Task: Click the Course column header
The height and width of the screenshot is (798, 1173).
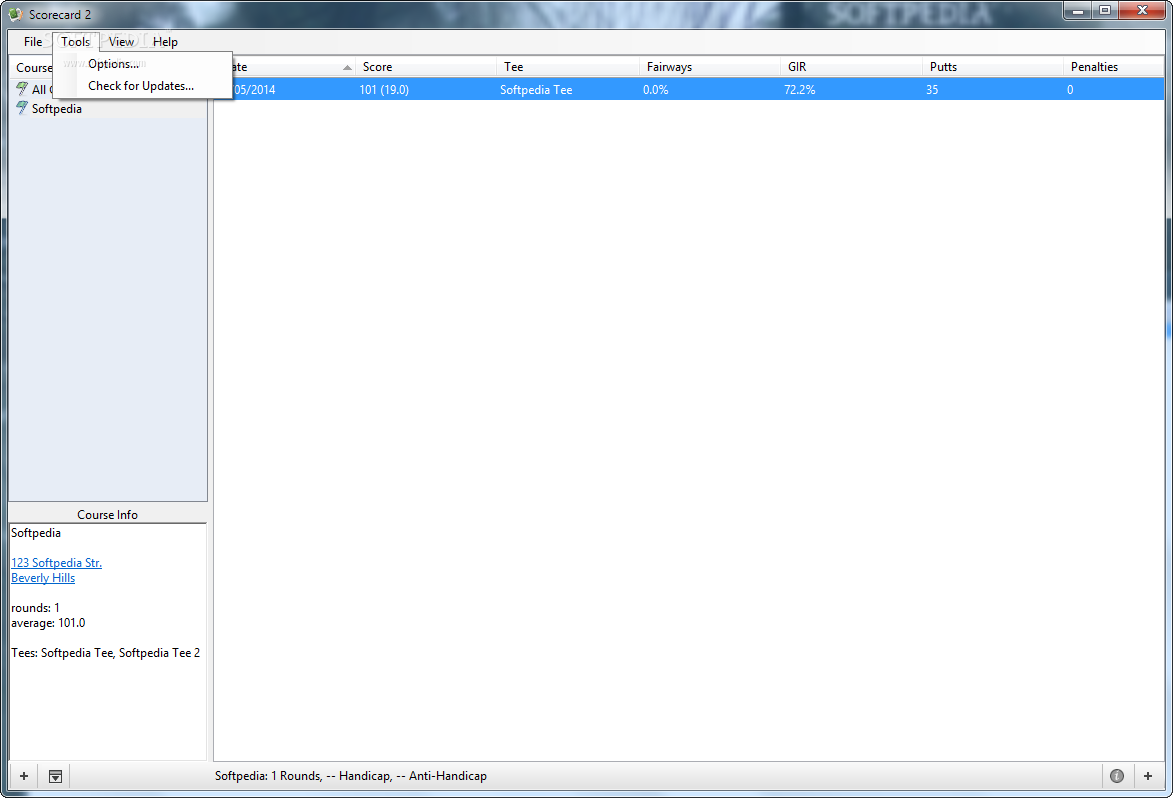Action: [x=34, y=67]
